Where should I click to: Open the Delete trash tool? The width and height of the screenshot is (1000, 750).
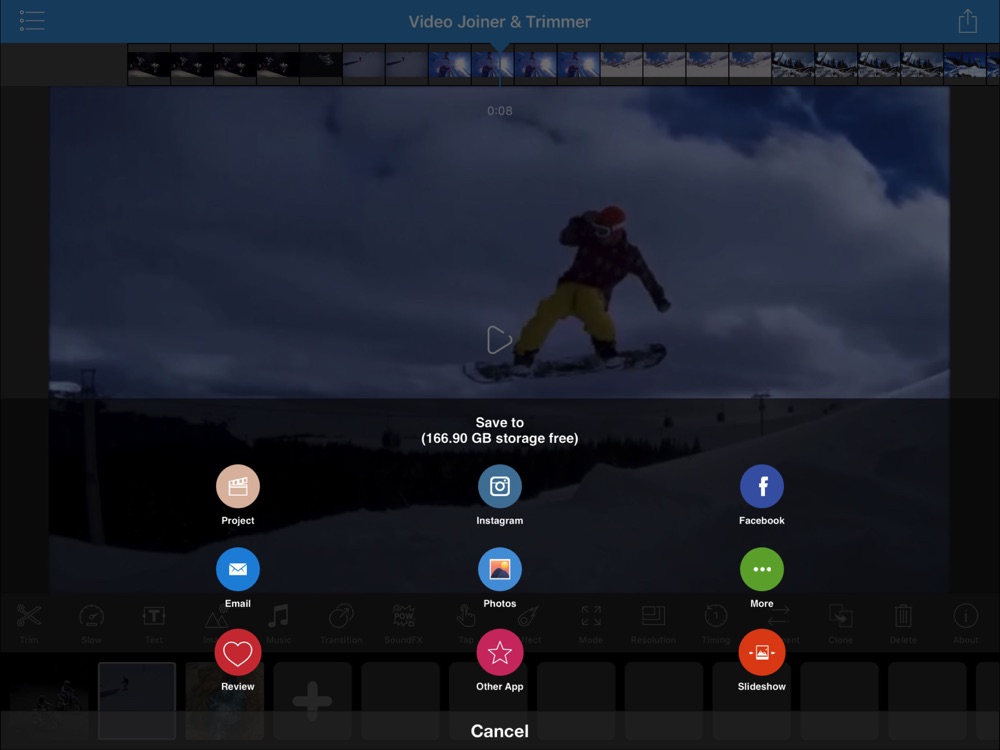click(902, 624)
